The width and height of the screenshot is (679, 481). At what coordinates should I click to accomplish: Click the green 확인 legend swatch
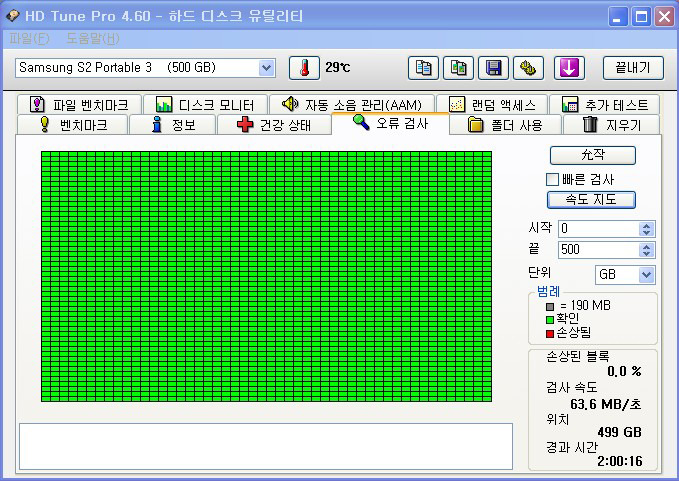tap(550, 320)
